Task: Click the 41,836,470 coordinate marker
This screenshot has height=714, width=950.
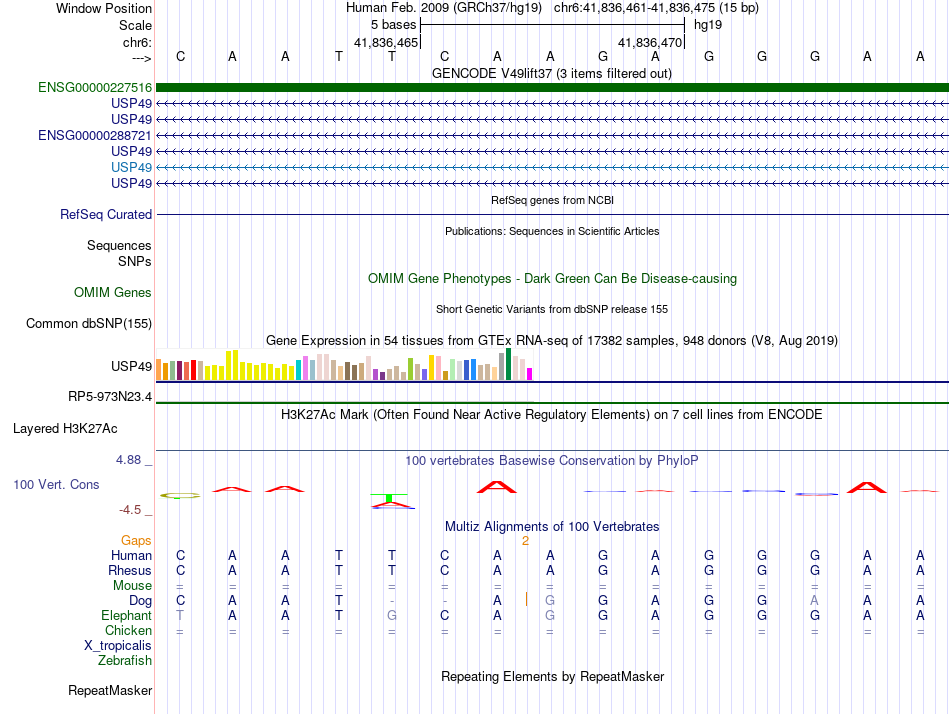Action: tap(650, 42)
